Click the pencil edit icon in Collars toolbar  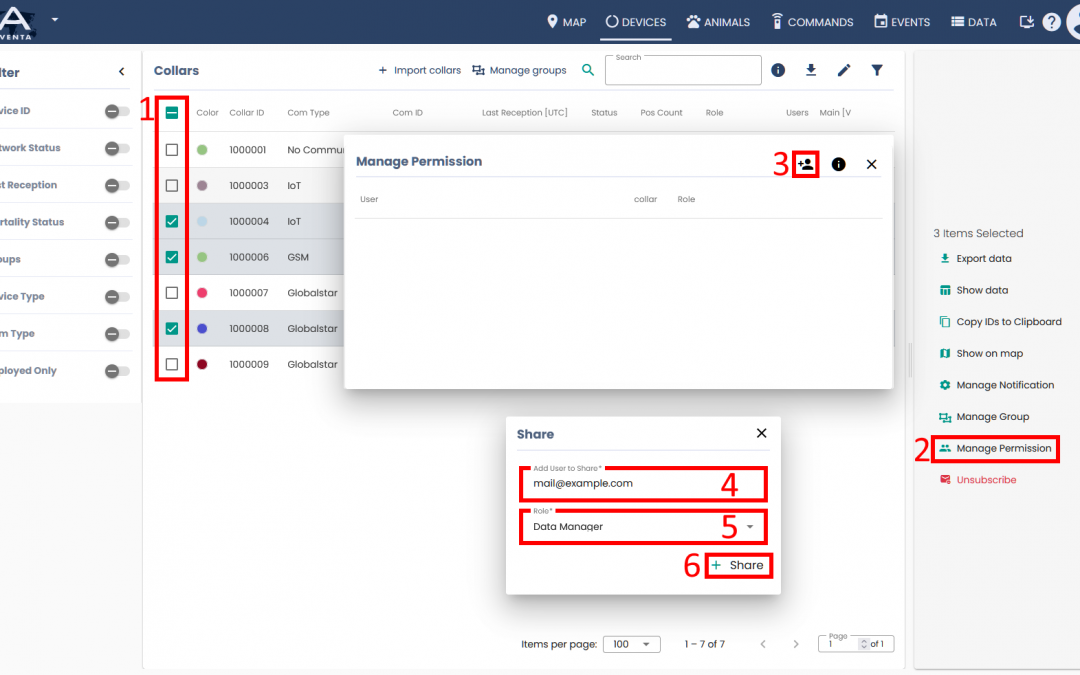pyautogui.click(x=844, y=70)
